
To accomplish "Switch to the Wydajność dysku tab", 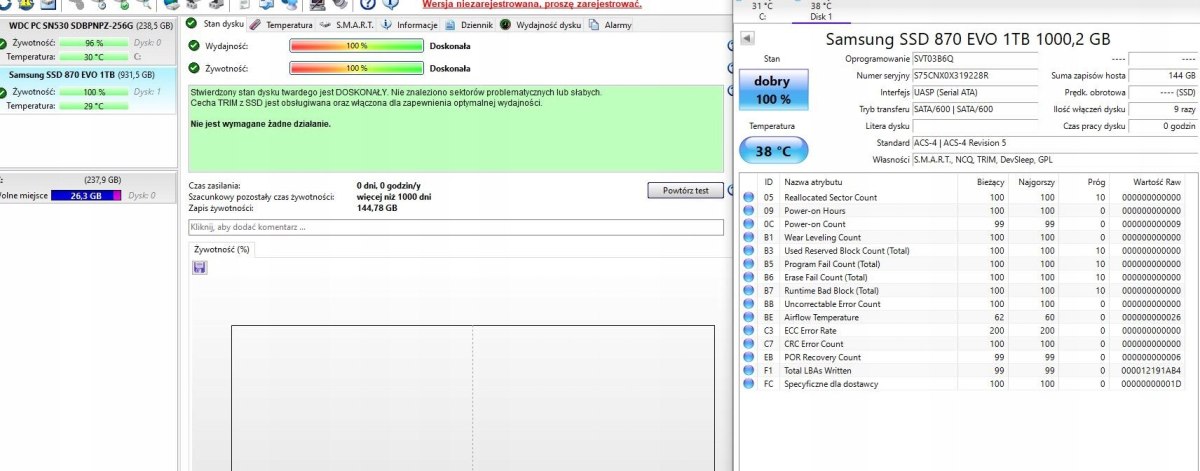I will (540, 24).
